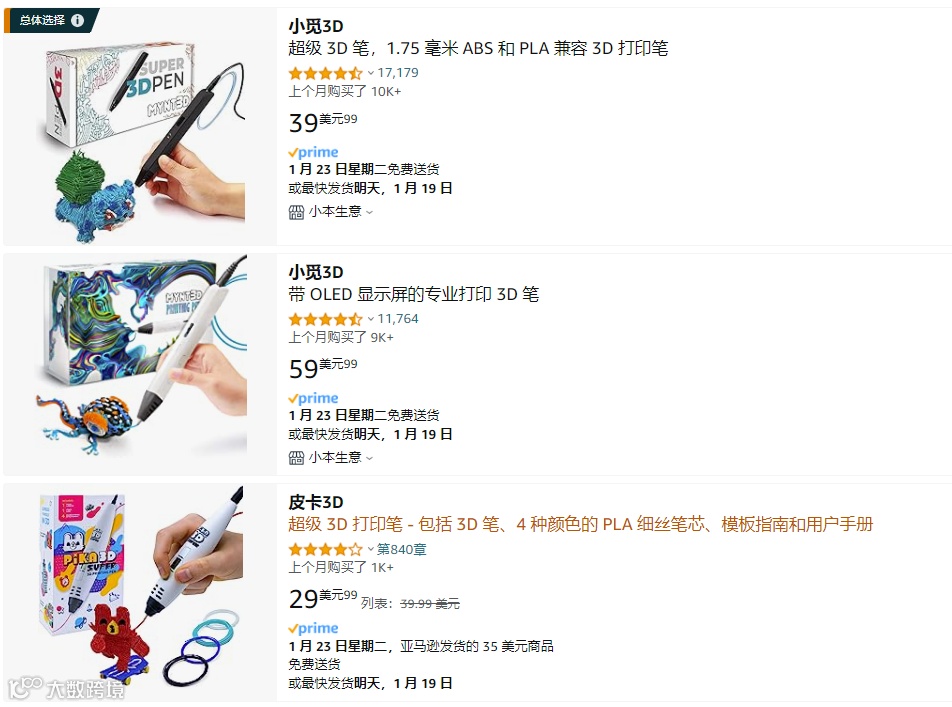Click star rating of OLED 3D pen listing
The height and width of the screenshot is (707, 952).
(x=325, y=319)
